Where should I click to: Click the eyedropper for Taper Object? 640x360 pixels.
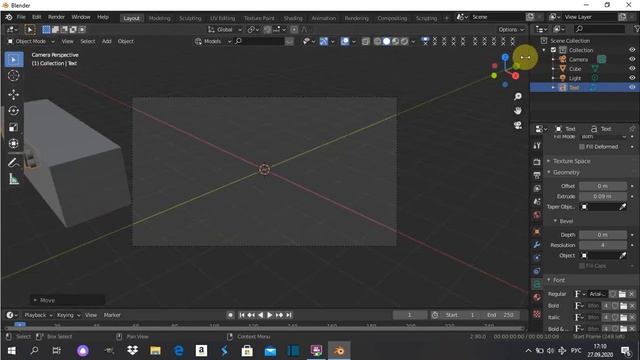[x=622, y=207]
